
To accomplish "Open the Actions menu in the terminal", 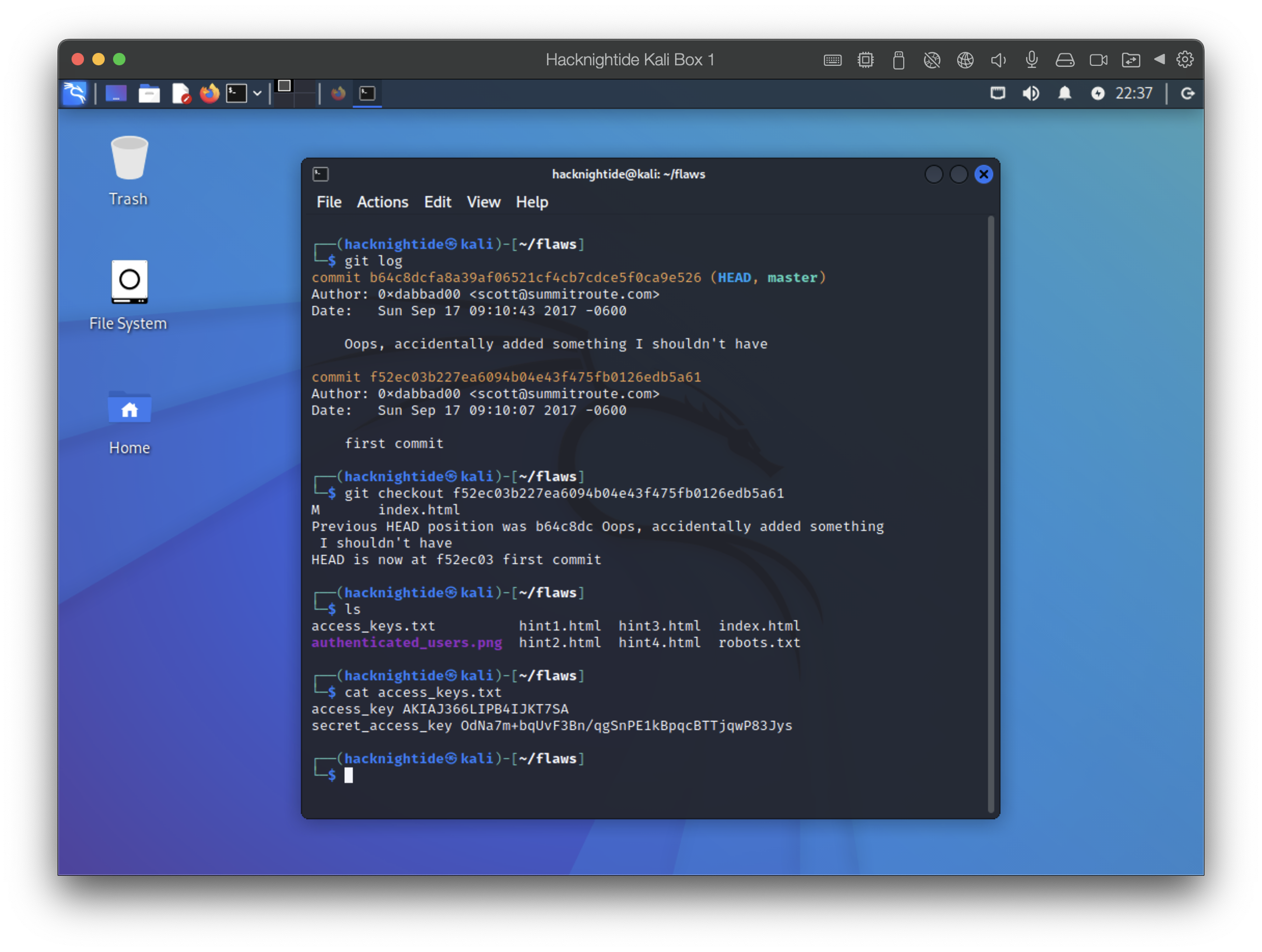I will click(x=382, y=202).
